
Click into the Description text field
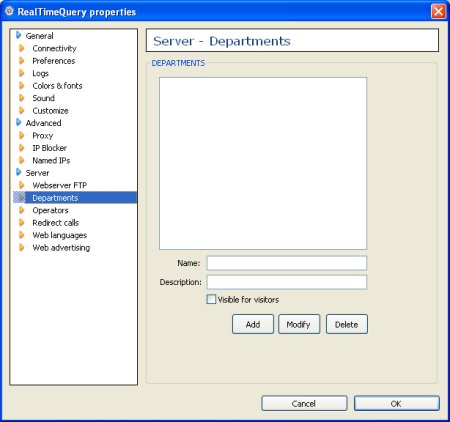[287, 282]
